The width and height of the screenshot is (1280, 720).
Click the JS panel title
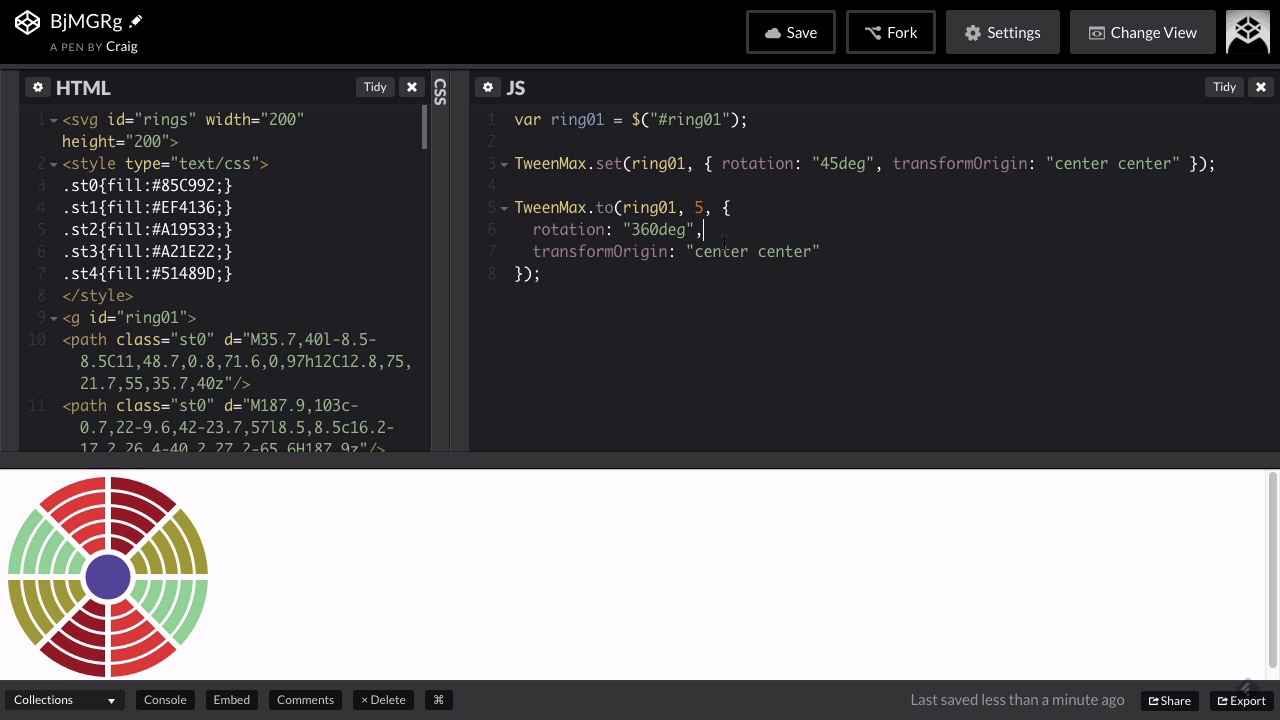coord(516,88)
